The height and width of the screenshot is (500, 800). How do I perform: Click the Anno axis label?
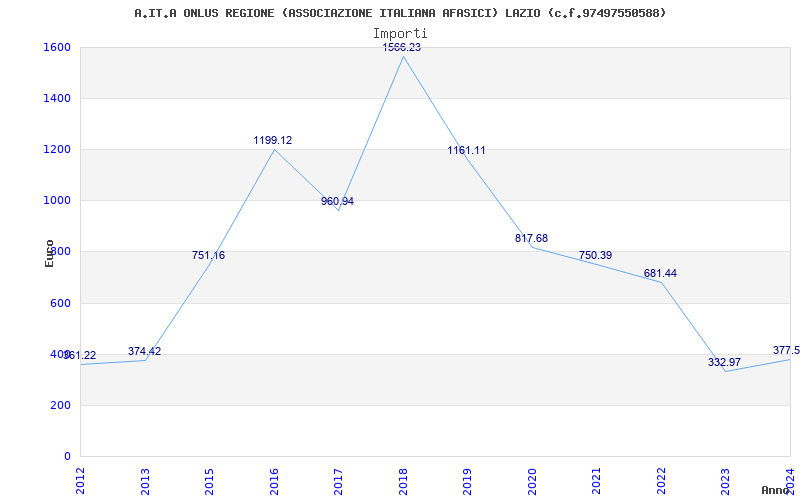coord(776,490)
